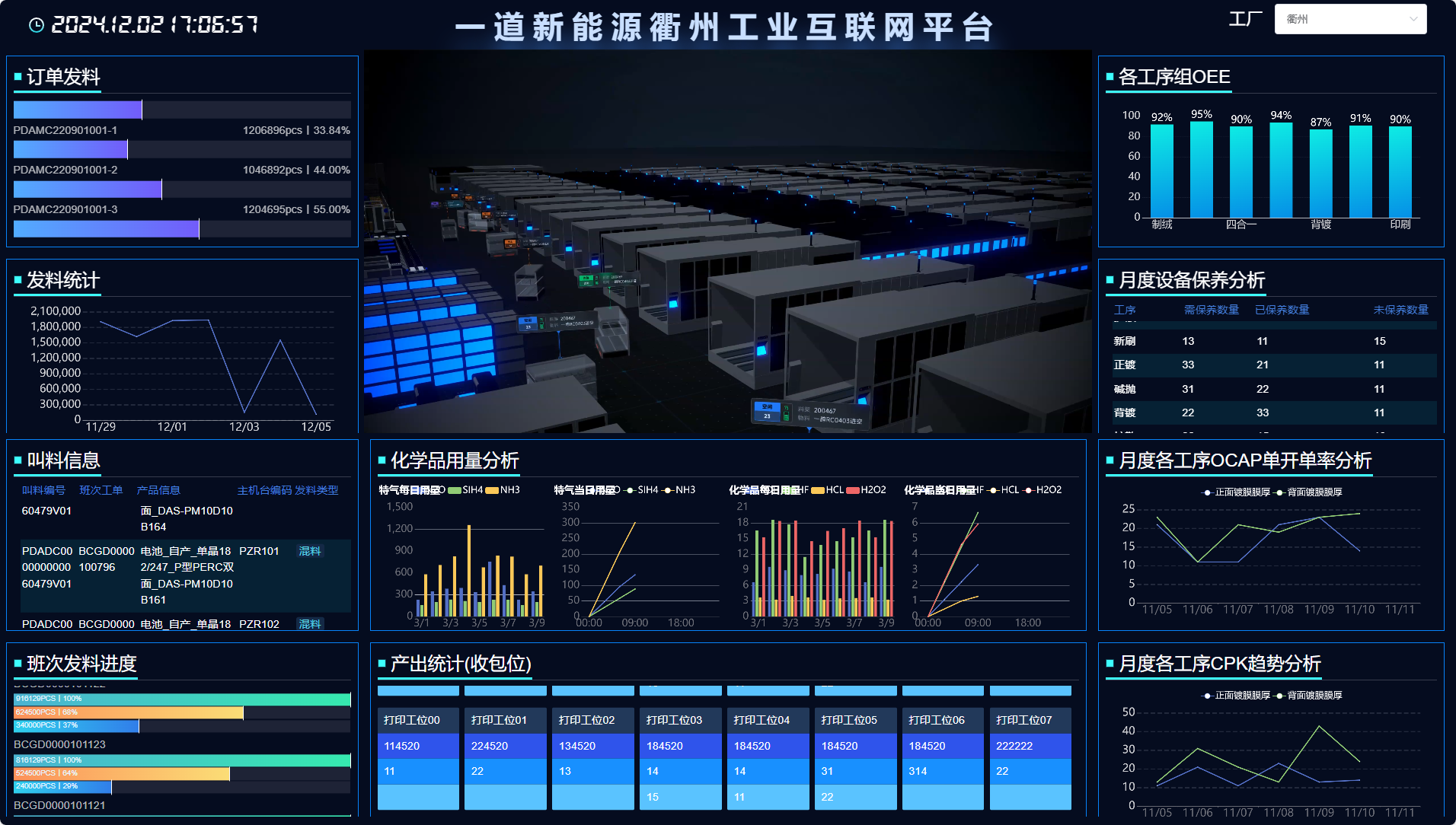Click the 222222 value under 打印工位07

point(1014,746)
